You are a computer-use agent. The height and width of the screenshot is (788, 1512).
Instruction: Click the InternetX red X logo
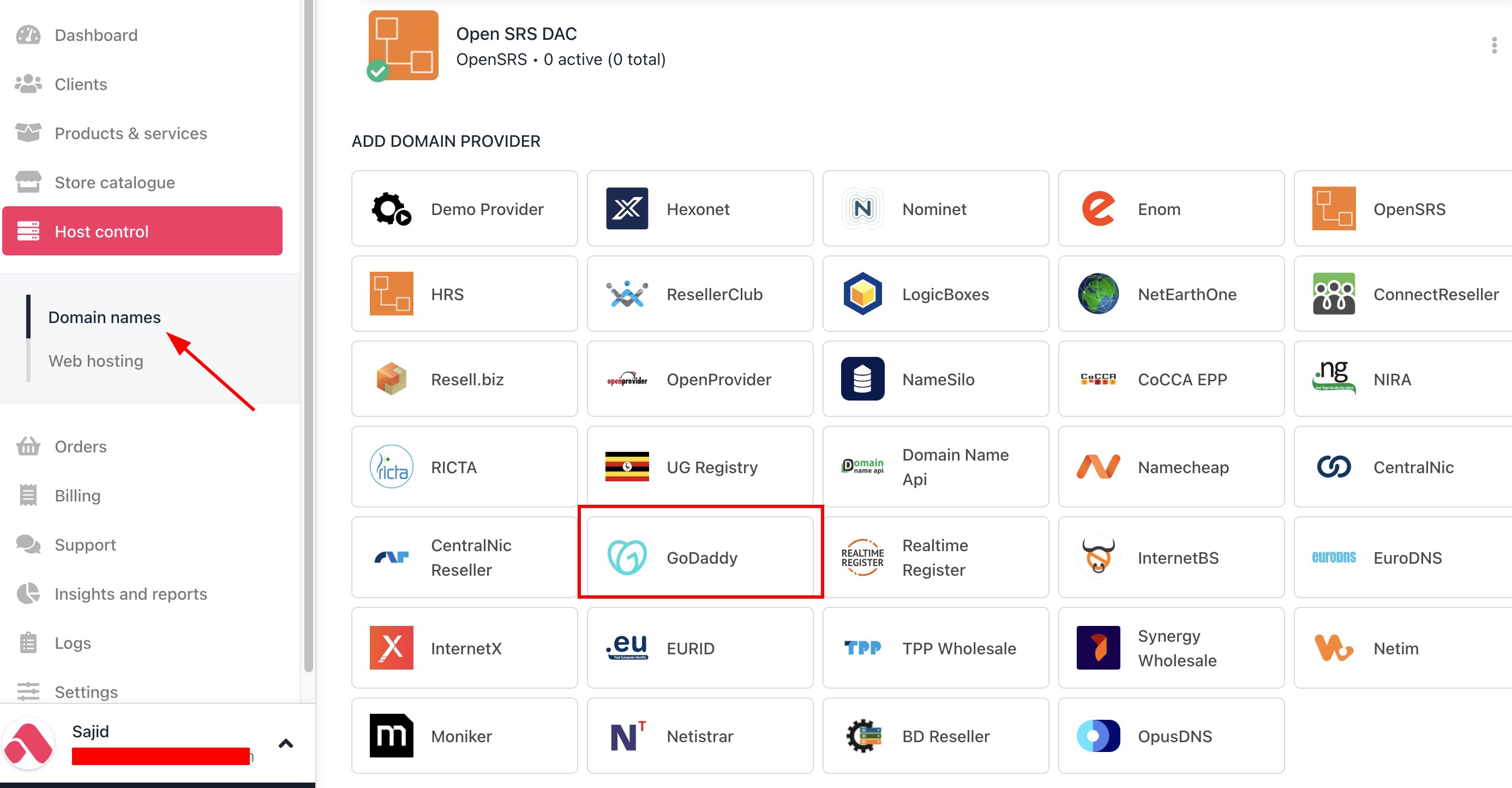tap(392, 648)
